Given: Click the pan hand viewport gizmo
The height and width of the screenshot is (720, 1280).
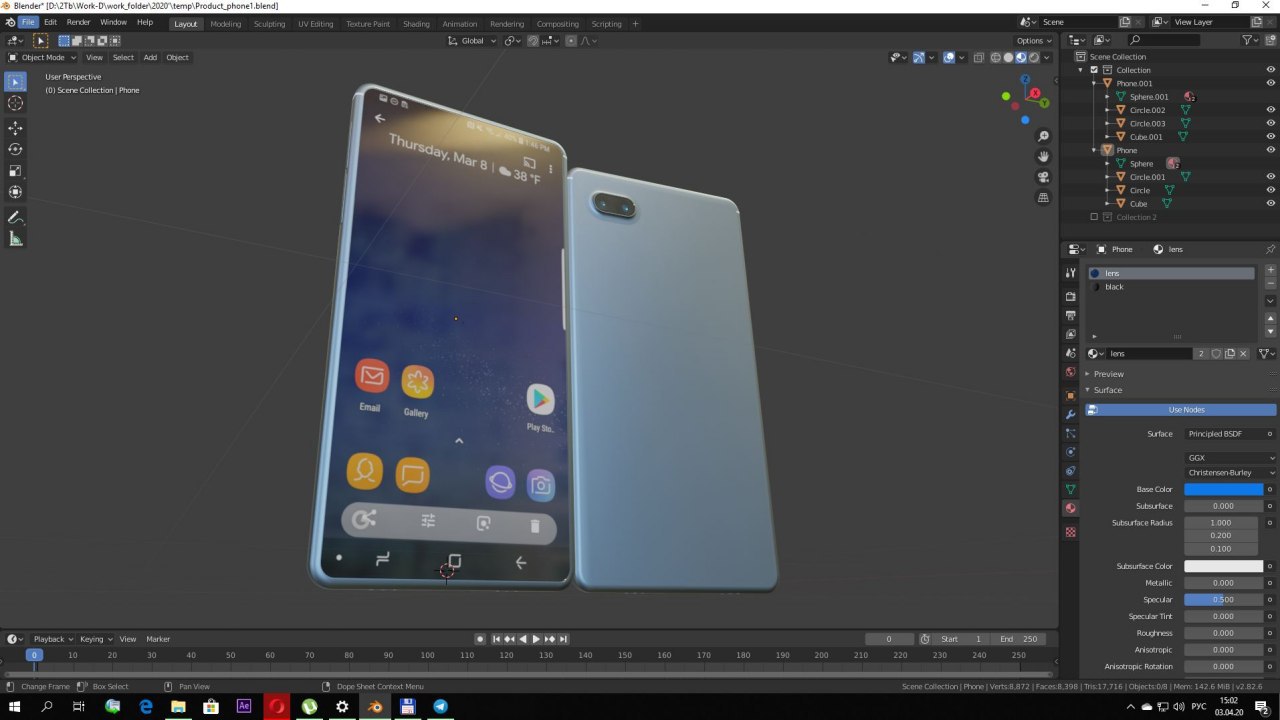Looking at the screenshot, I should click(1043, 157).
